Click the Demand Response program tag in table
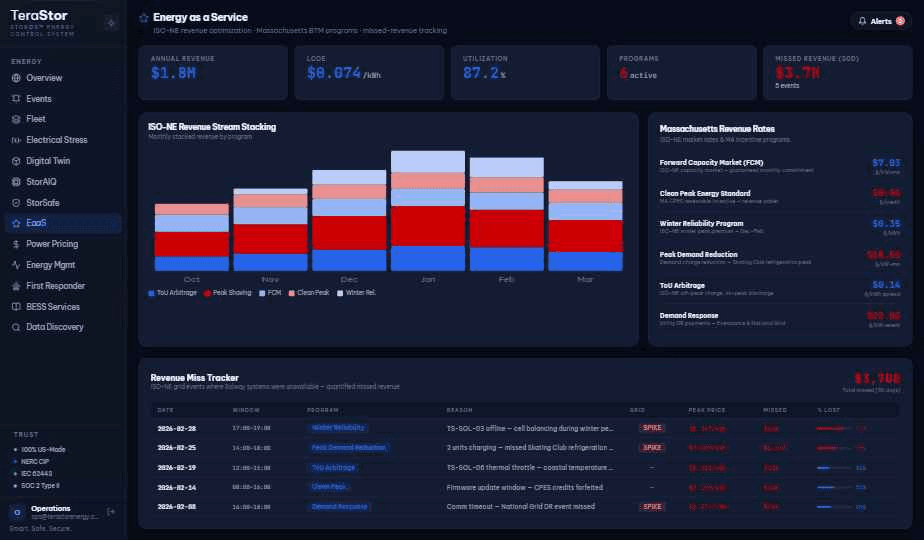This screenshot has height=540, width=924. click(x=339, y=506)
